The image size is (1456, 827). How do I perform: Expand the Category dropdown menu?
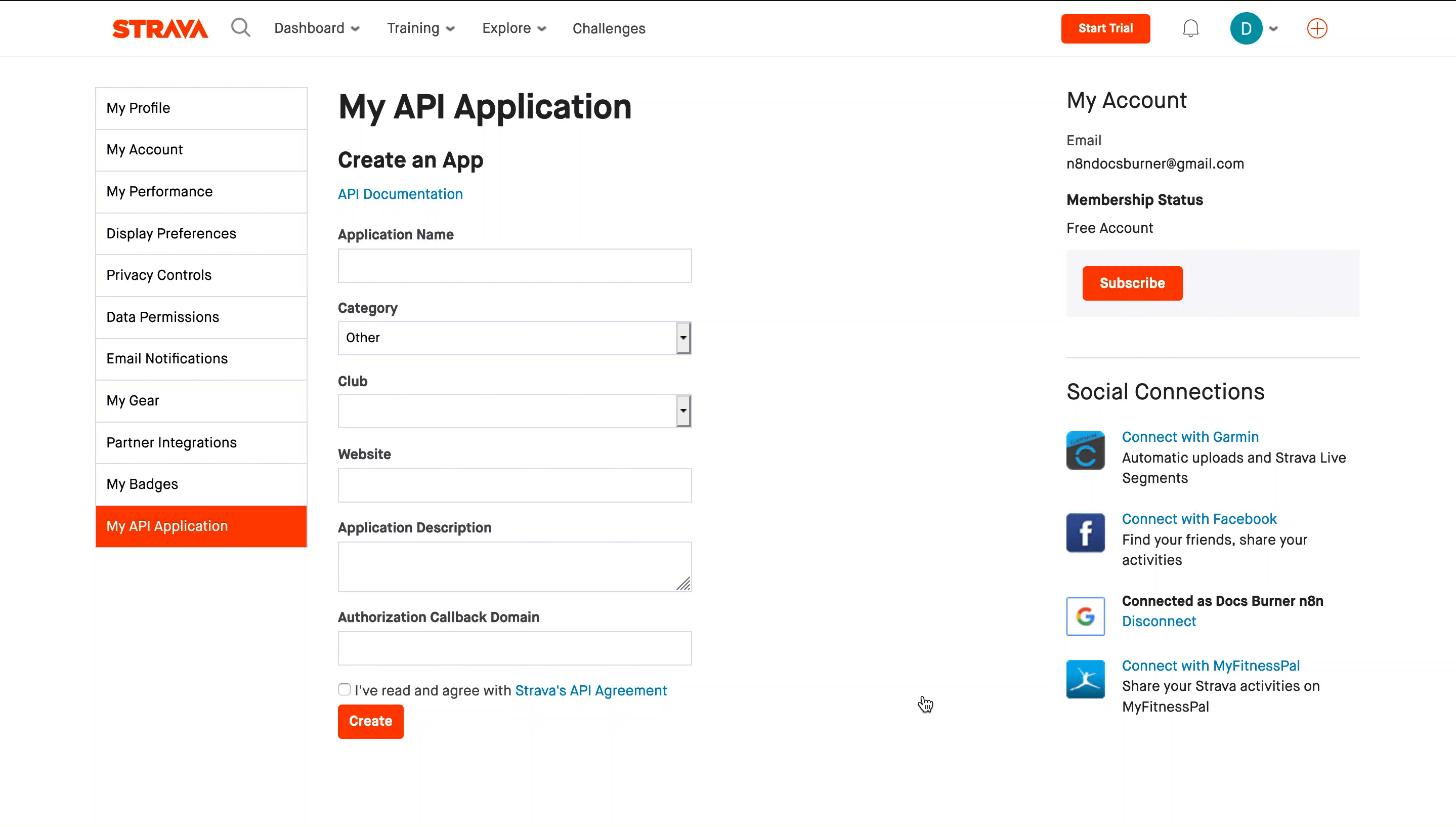(683, 337)
